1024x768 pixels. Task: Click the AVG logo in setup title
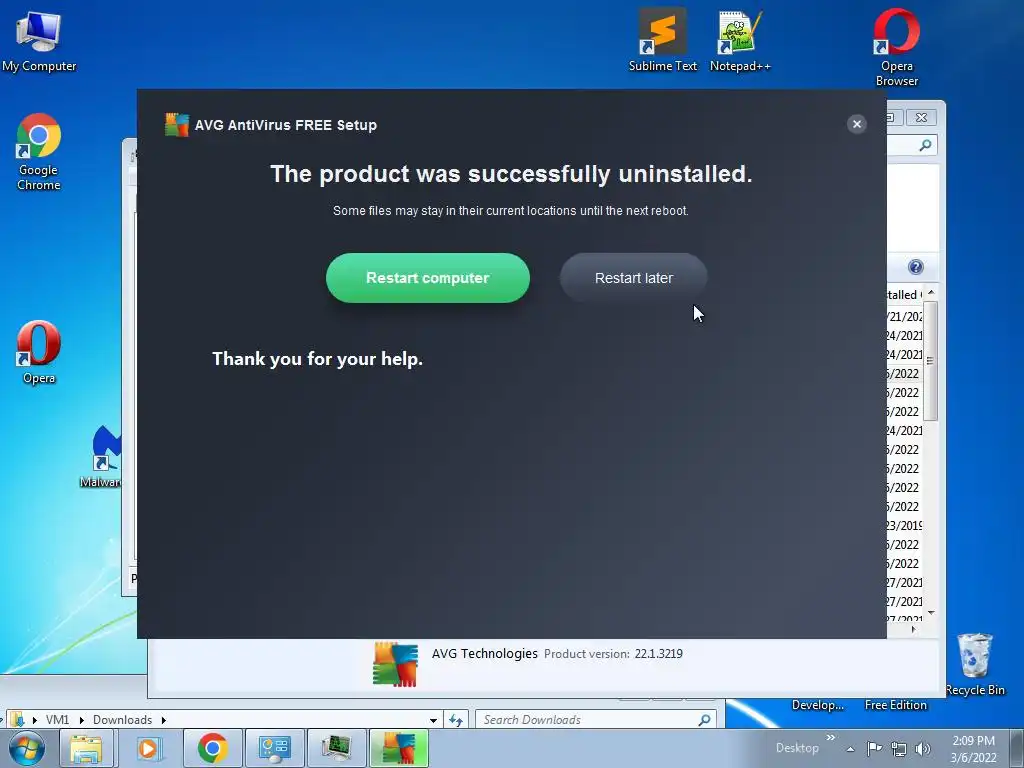point(176,125)
